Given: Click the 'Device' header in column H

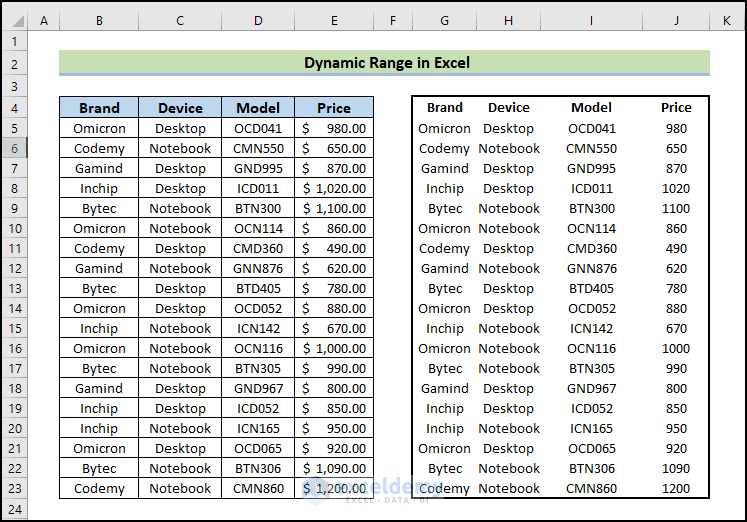Looking at the screenshot, I should (x=509, y=108).
